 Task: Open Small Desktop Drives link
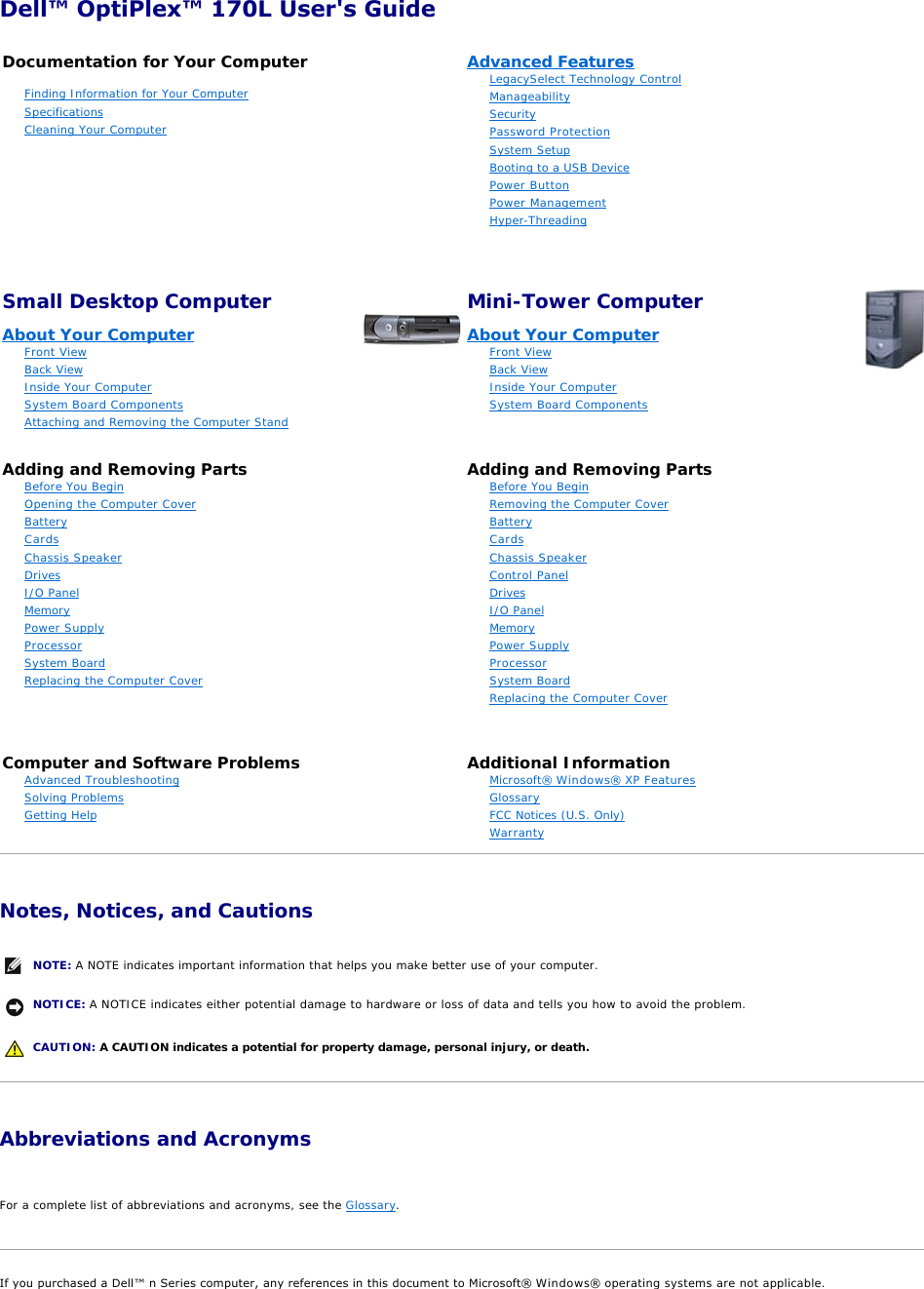click(x=43, y=575)
